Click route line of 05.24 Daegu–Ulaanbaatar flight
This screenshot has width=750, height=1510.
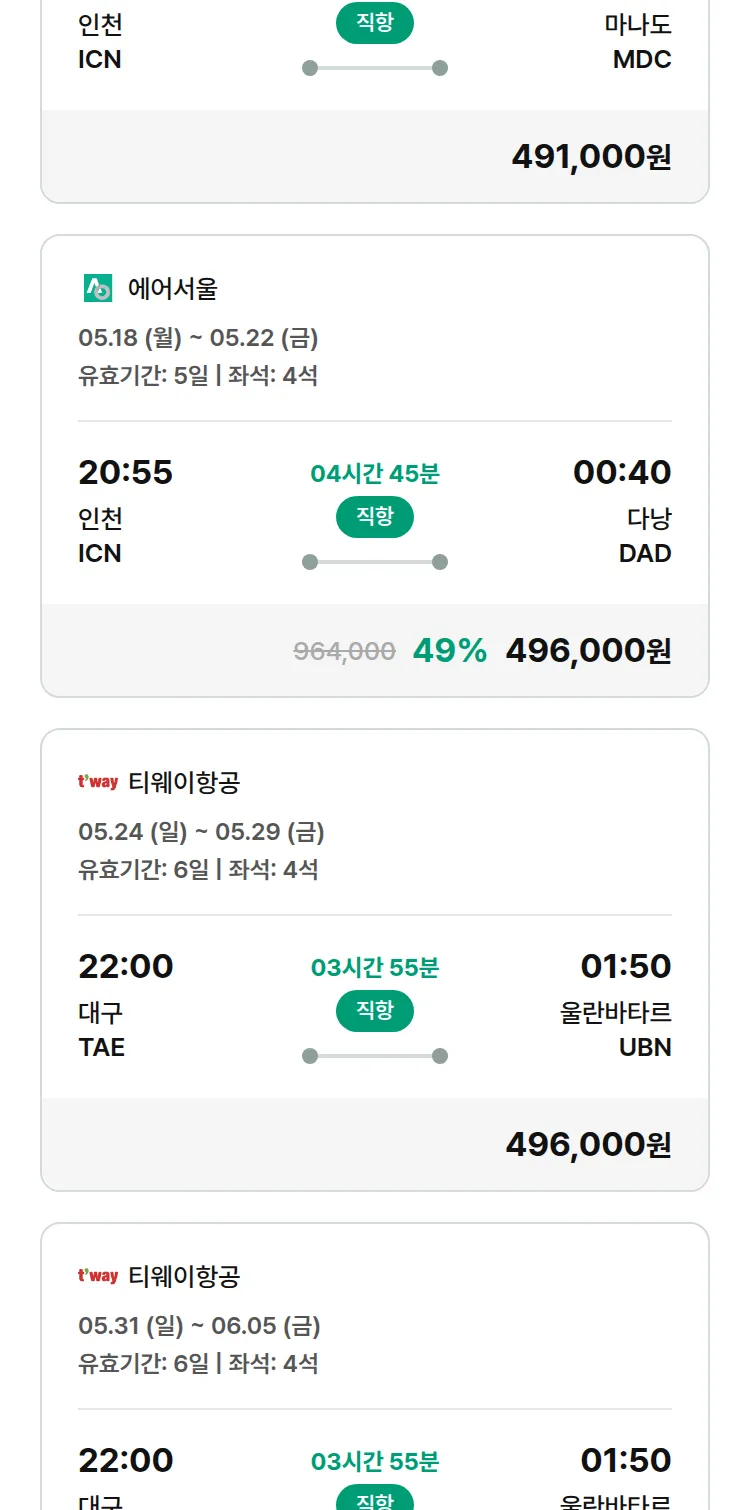(x=375, y=1056)
